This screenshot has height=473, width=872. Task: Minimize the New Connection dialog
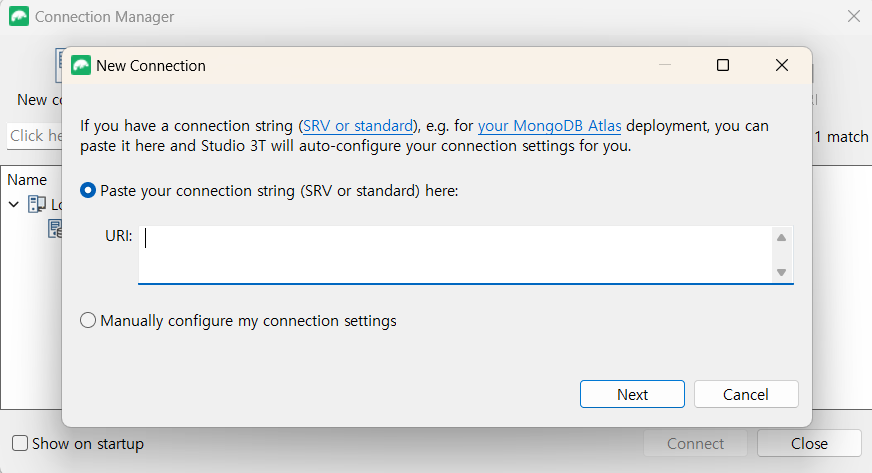pos(664,65)
